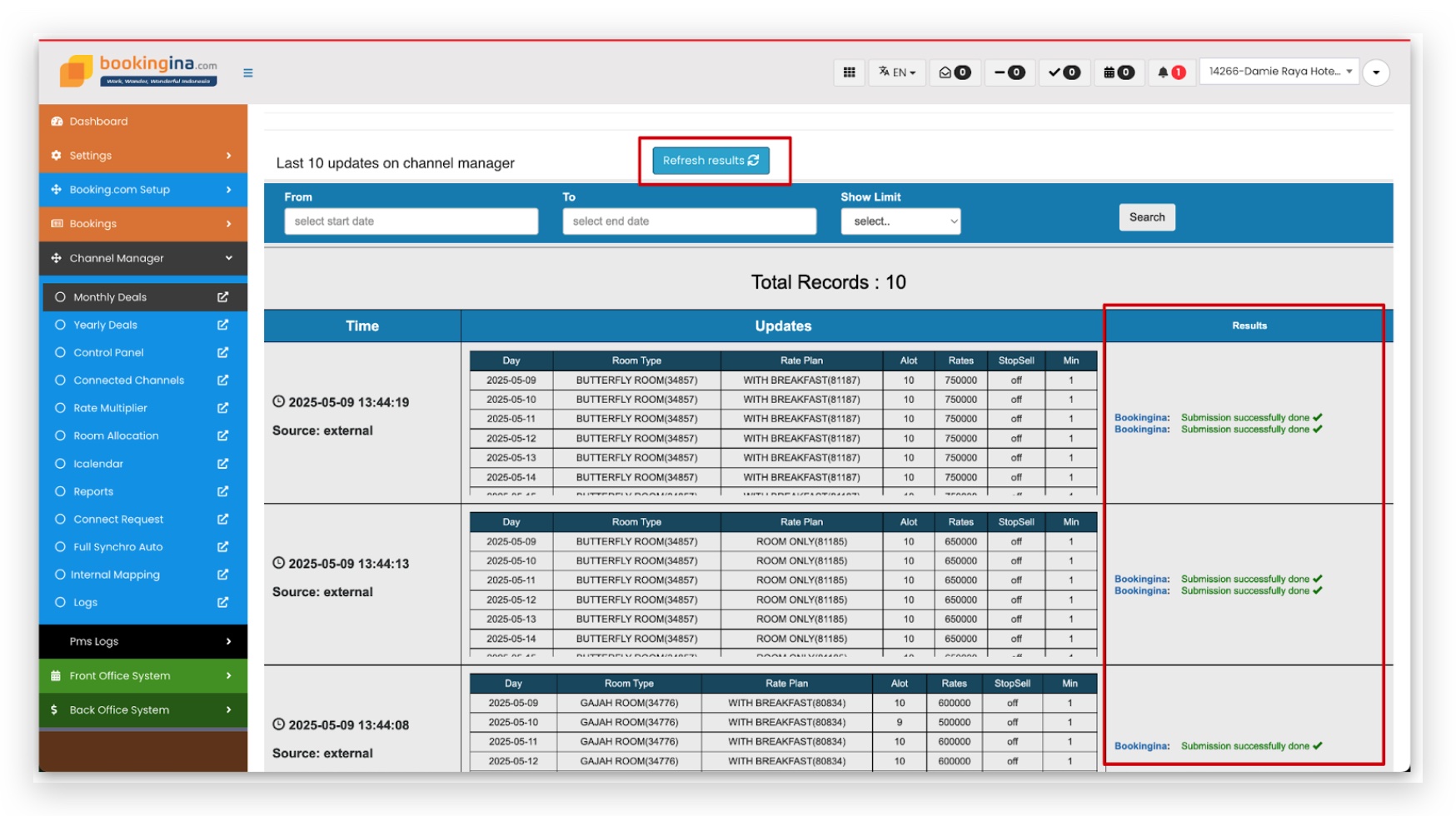Screen dimensions: 1456x816
Task: Click the 2025-05-09 13:44:08 timestamp
Action: pos(349,725)
